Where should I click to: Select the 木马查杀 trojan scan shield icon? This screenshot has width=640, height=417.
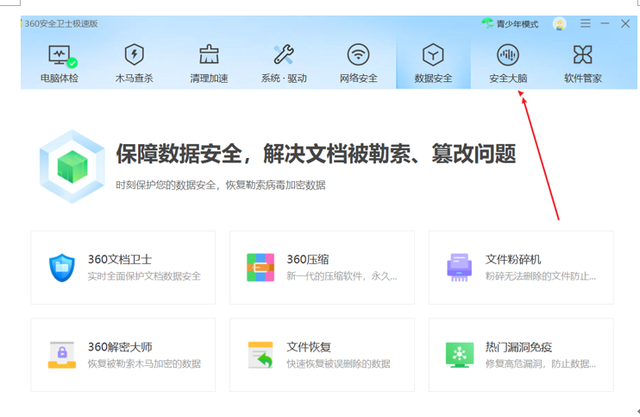(134, 54)
